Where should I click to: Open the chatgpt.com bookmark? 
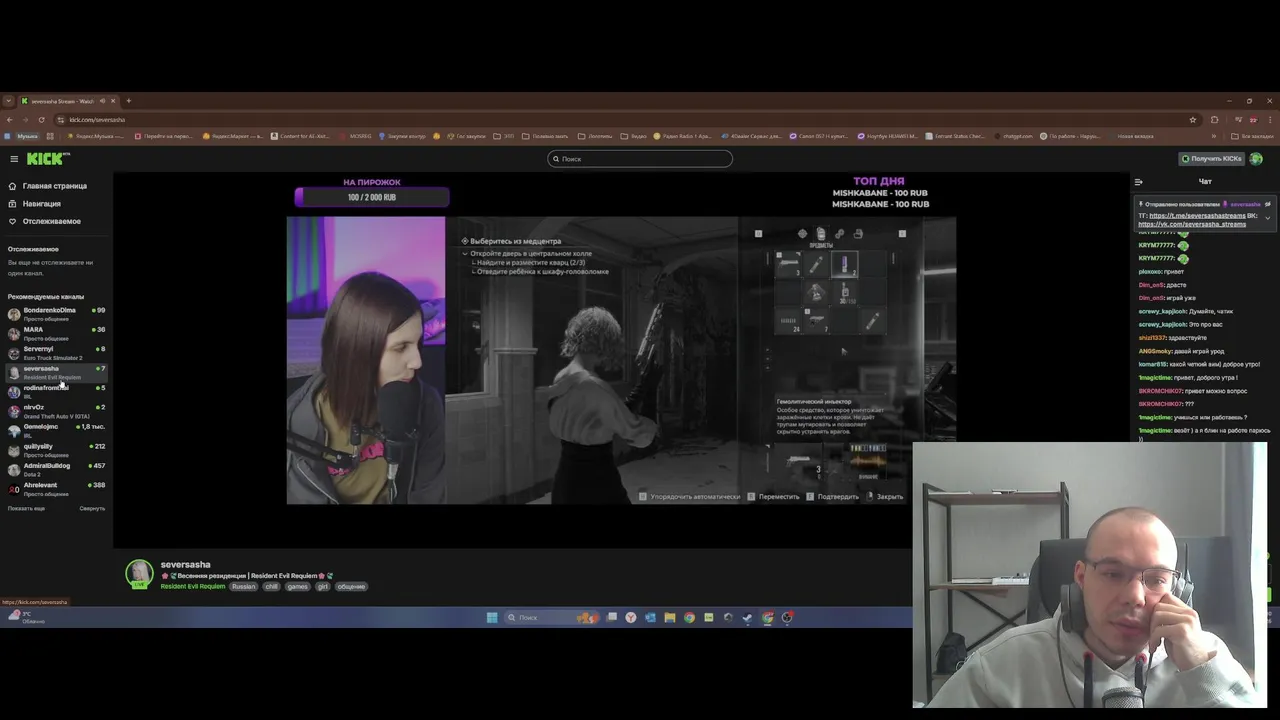point(1013,136)
